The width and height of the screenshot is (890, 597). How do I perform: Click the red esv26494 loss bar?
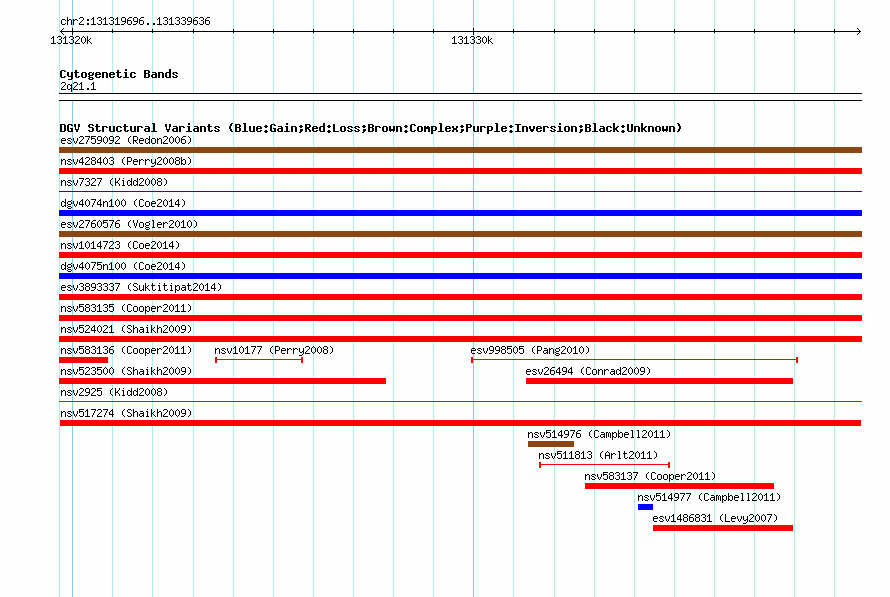point(659,381)
